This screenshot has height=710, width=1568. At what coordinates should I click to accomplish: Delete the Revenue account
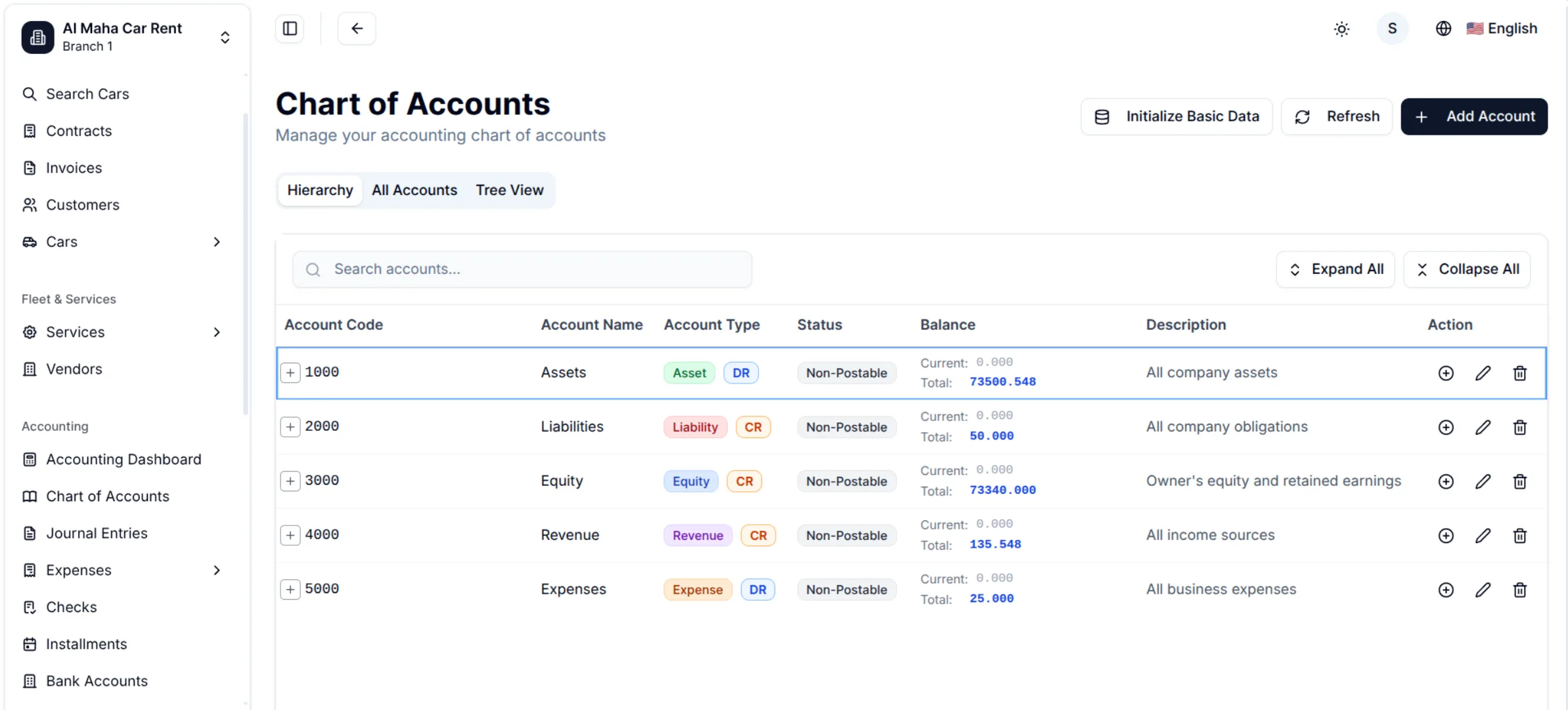(1520, 535)
